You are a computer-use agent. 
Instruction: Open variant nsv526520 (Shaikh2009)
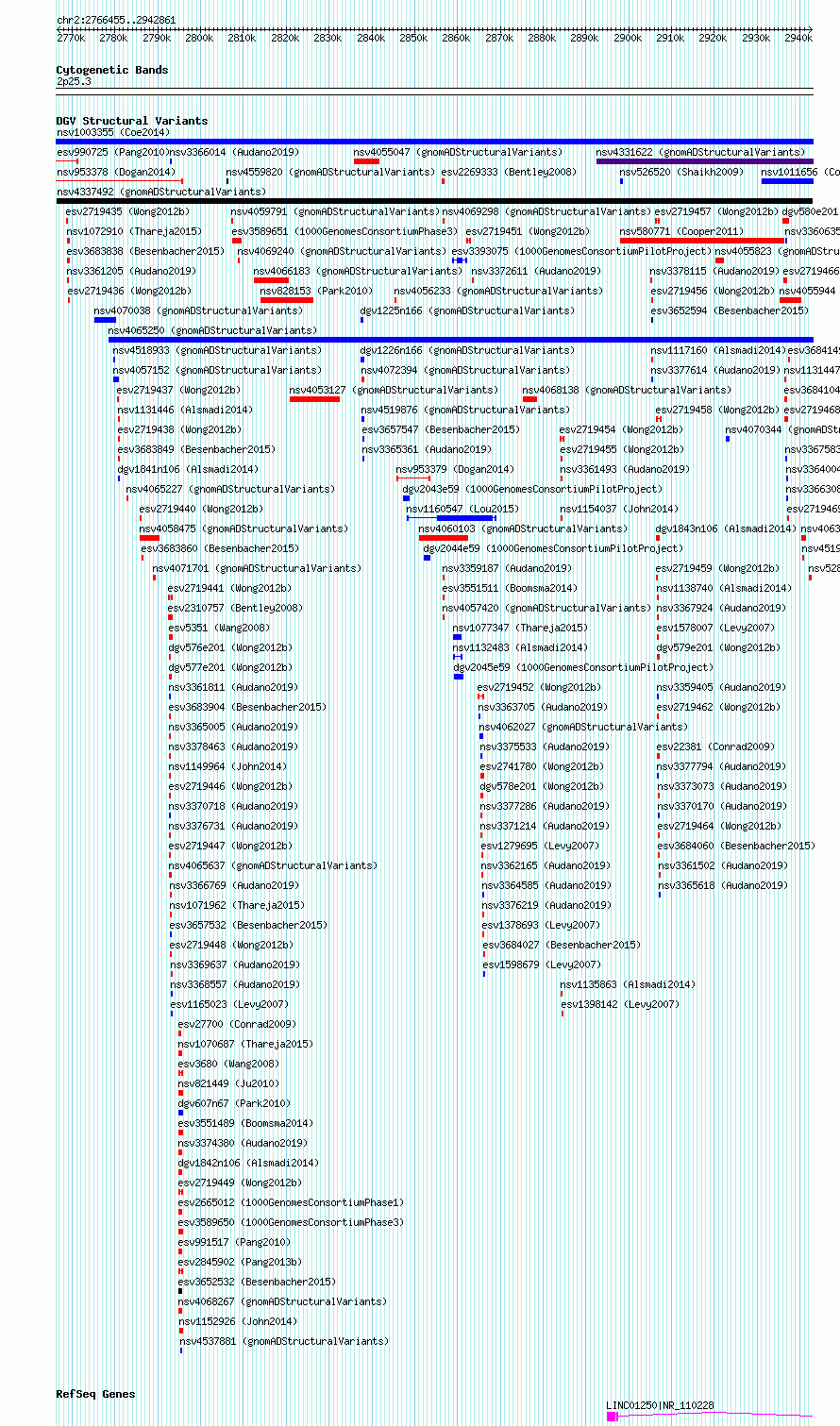[682, 172]
